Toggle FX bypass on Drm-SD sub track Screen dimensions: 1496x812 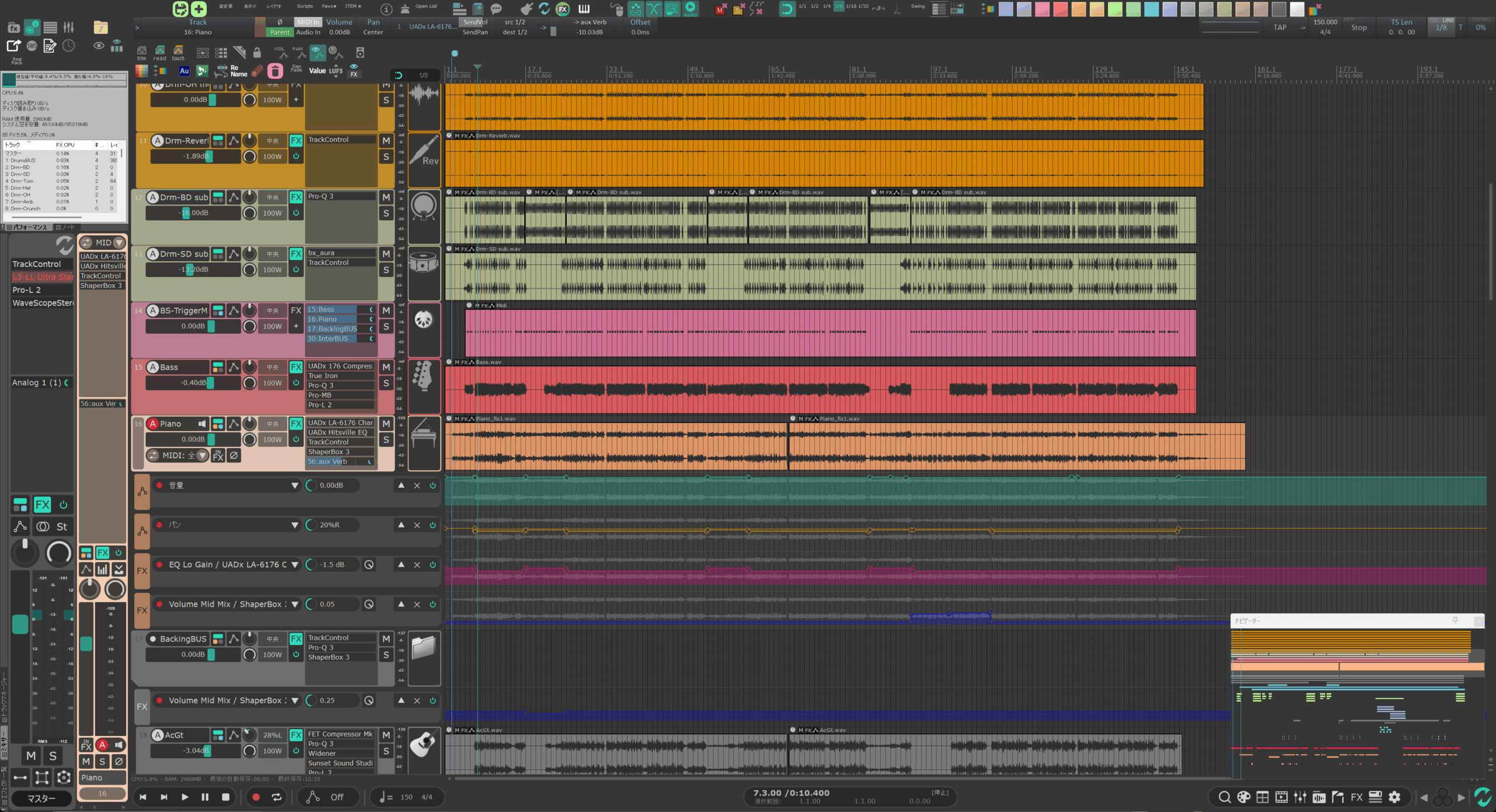296,270
